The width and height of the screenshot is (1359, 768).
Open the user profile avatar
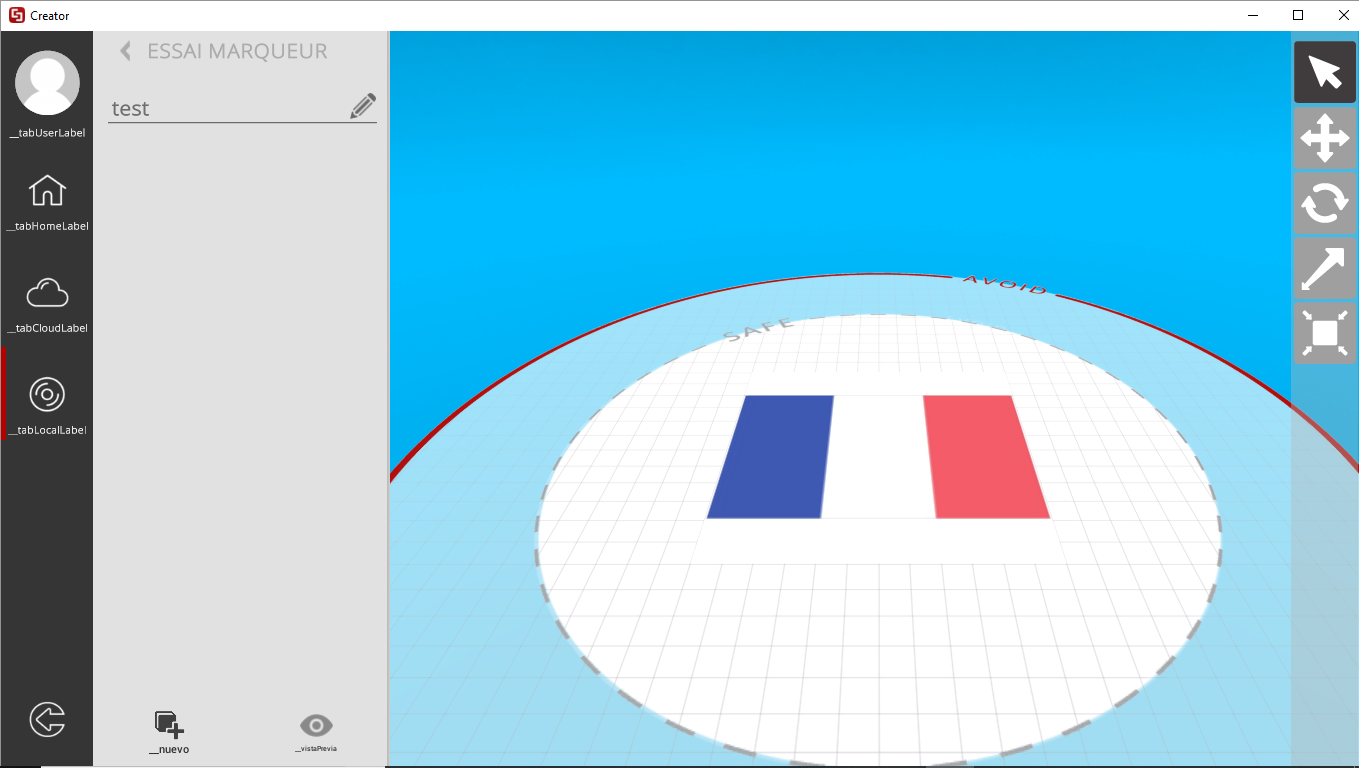point(47,83)
